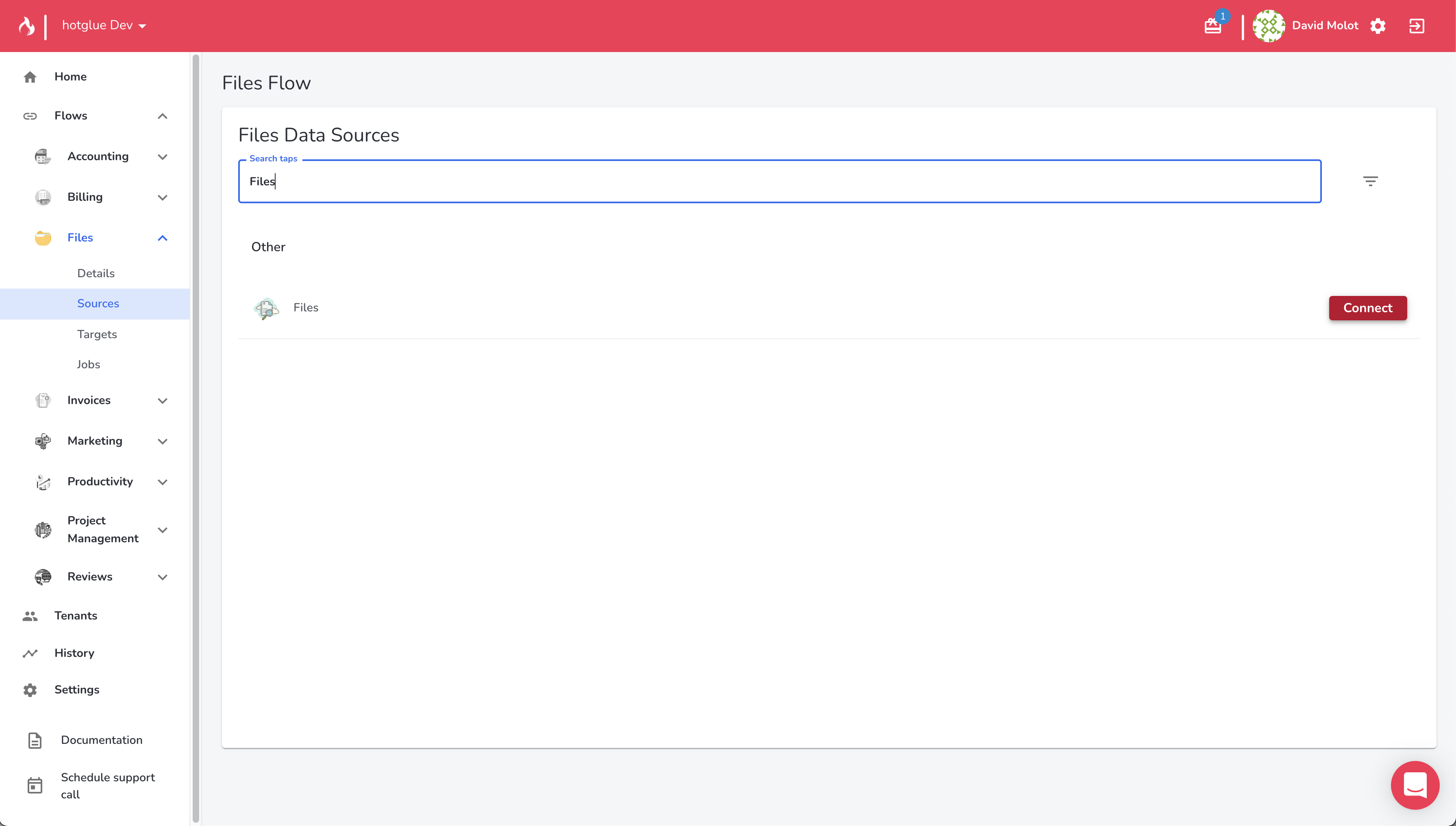Open the Jobs submenu item
Screen dimensions: 1456x826
point(89,364)
